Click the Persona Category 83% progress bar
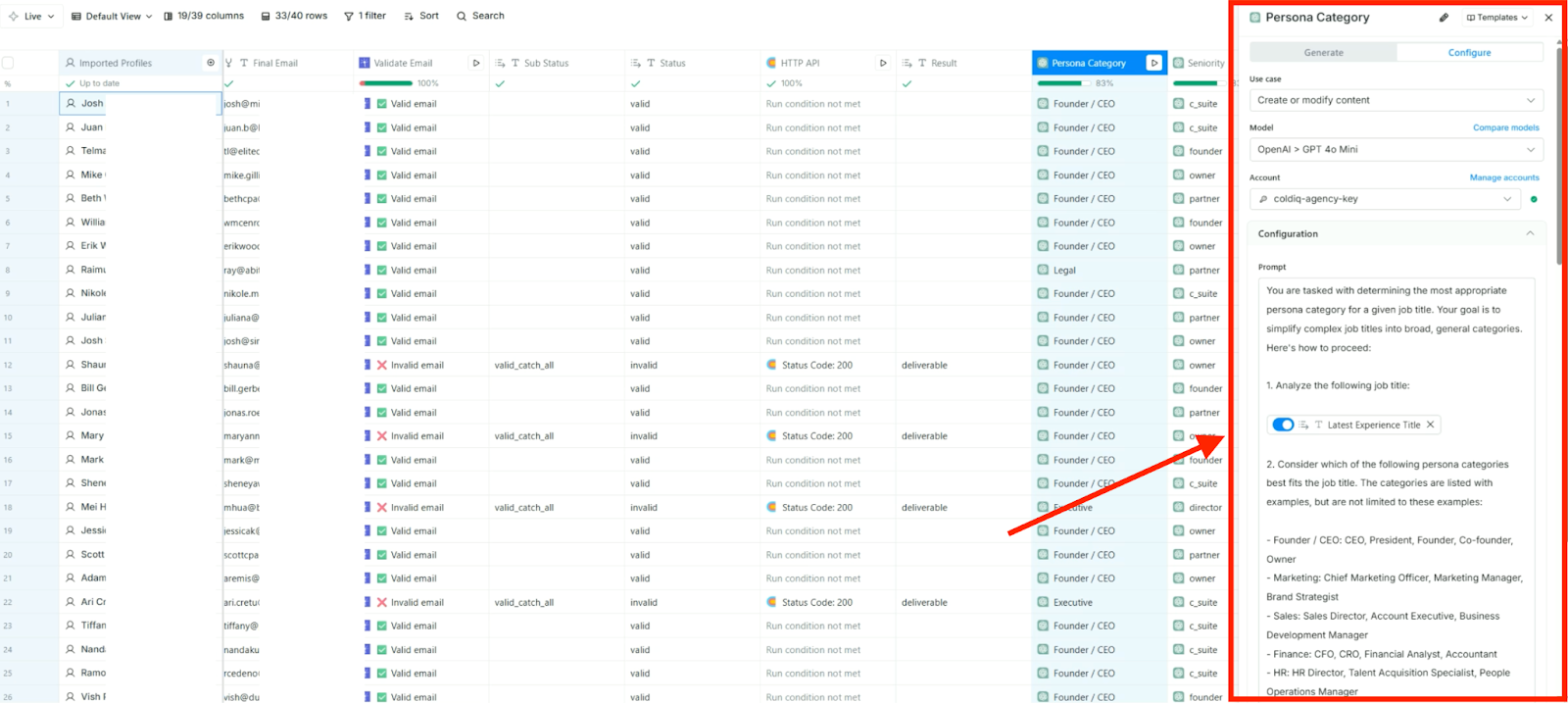Image resolution: width=1568 pixels, height=703 pixels. click(x=1062, y=83)
